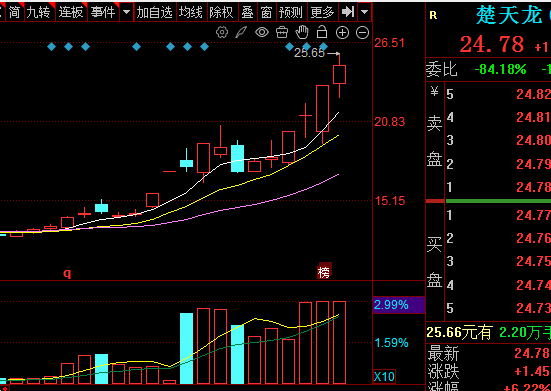This screenshot has height=391, width=551.
Task: Click the 榜 marker on the chart
Action: click(x=324, y=271)
